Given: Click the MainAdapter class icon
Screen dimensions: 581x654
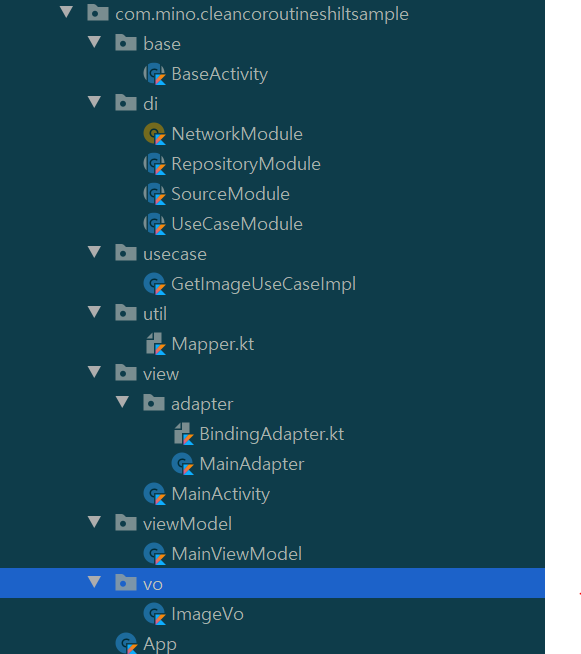Looking at the screenshot, I should 183,464.
